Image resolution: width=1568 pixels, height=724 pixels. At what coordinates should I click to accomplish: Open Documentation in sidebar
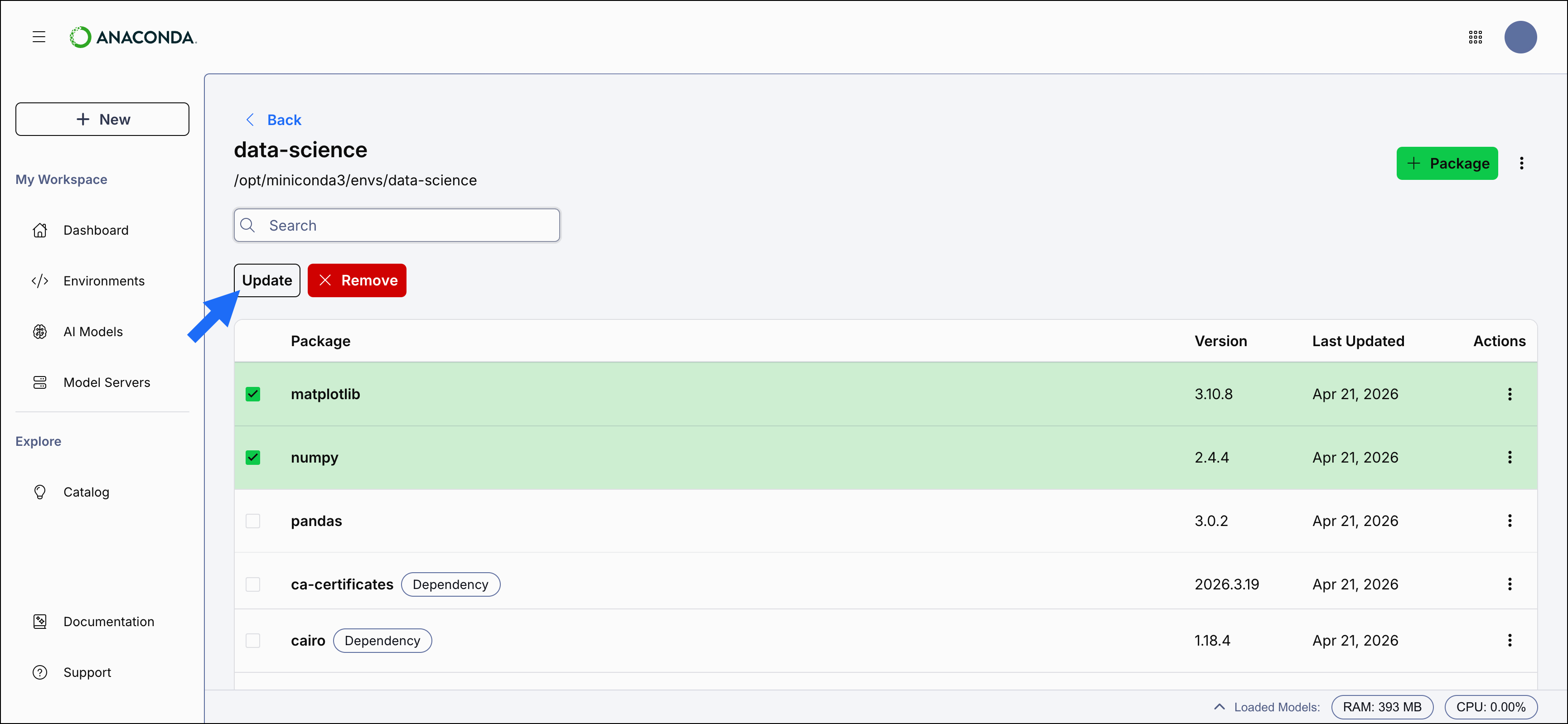click(x=108, y=621)
